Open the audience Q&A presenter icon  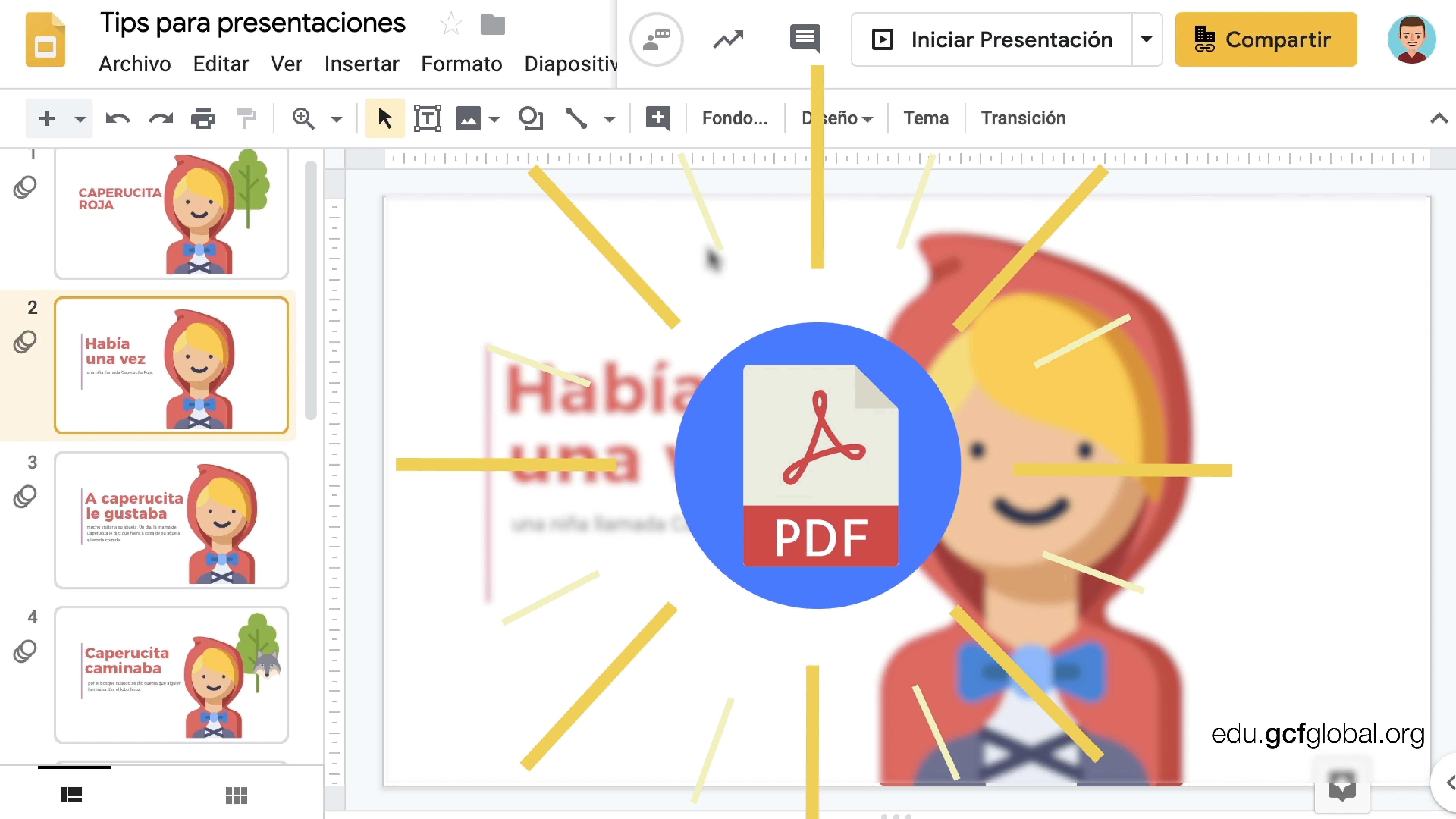656,39
